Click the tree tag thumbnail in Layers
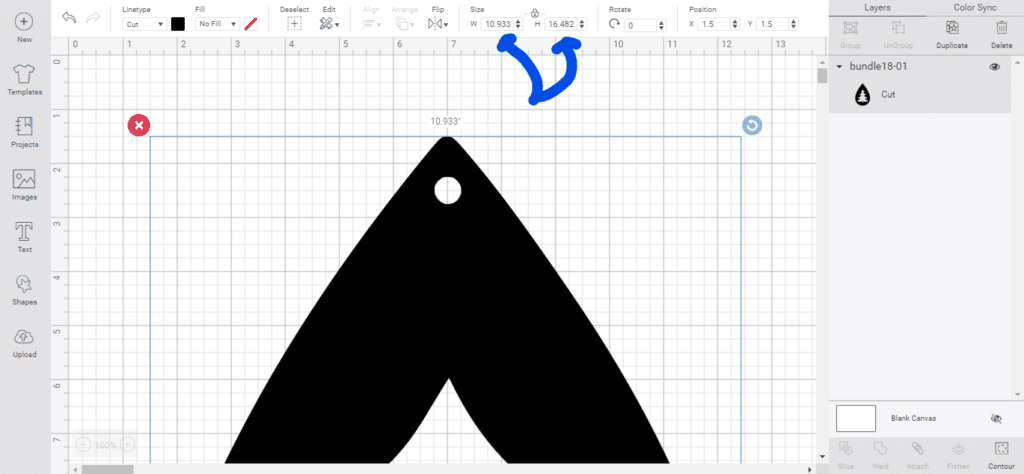This screenshot has height=474, width=1024. [863, 95]
